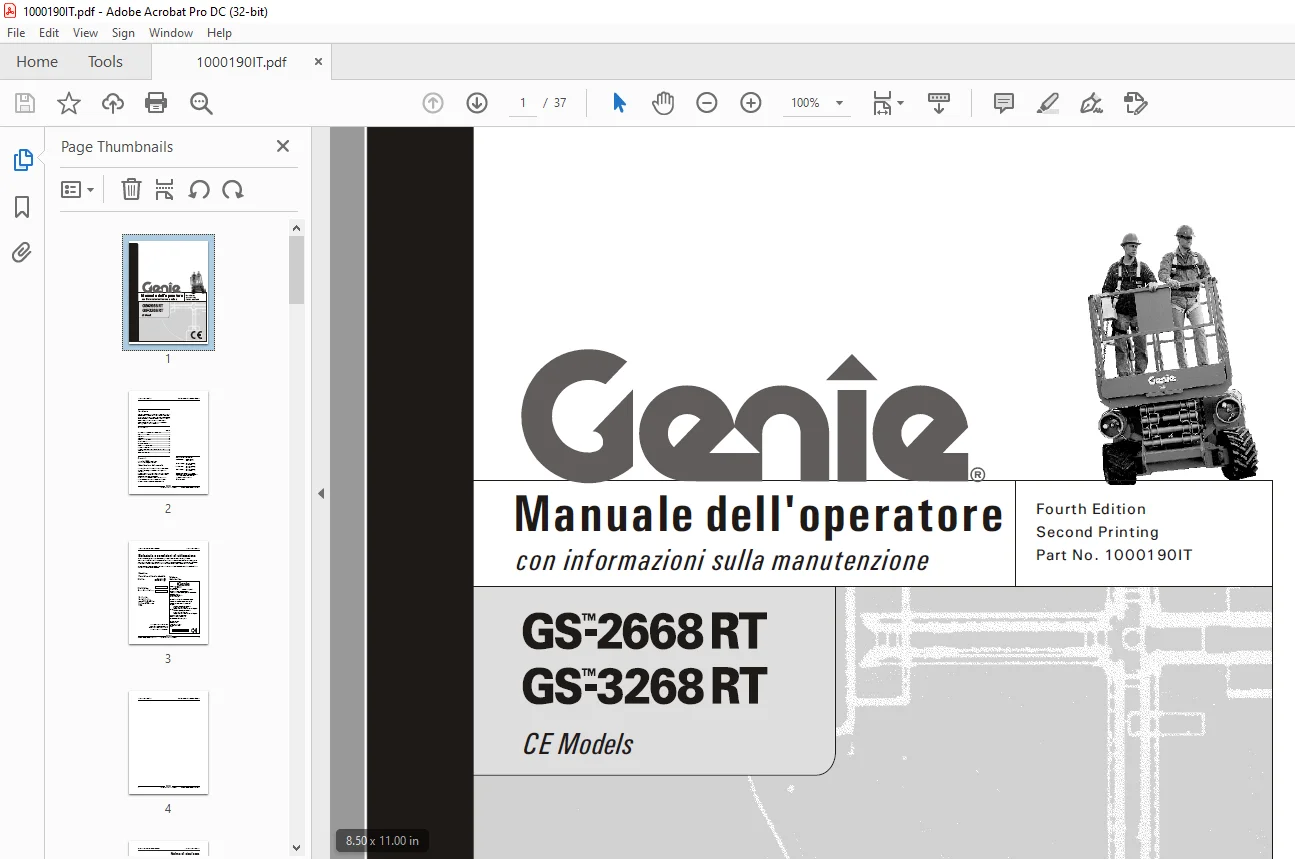The width and height of the screenshot is (1295, 859).
Task: Activate the Hand pan tool
Action: (x=663, y=103)
